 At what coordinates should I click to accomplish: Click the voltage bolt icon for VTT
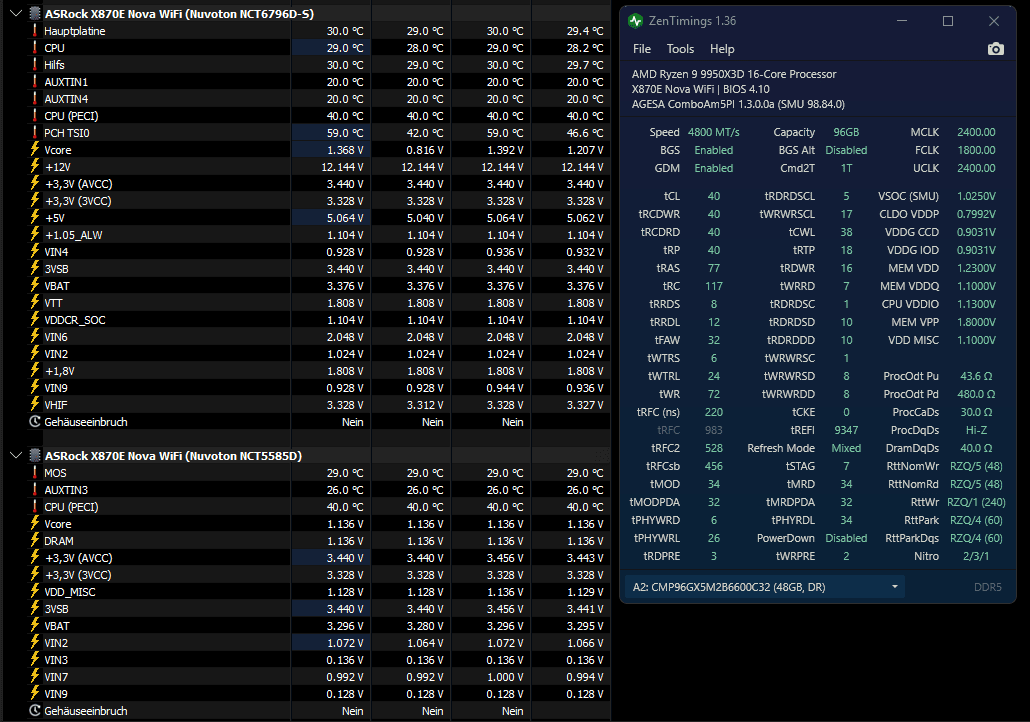tap(35, 302)
